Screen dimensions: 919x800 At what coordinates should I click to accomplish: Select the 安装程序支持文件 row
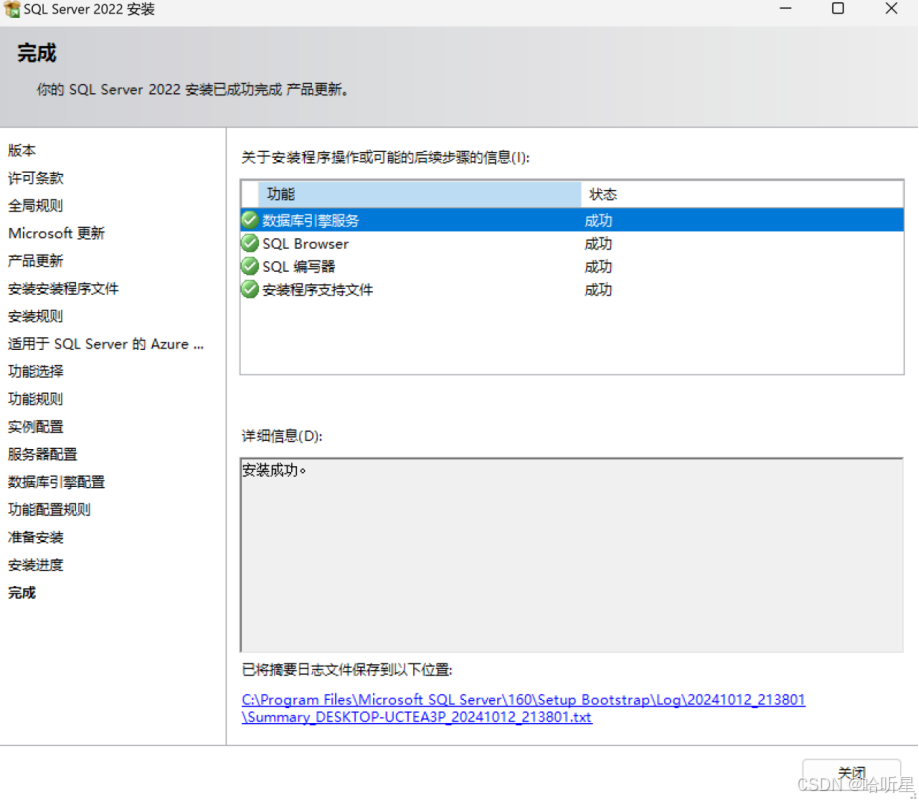(572, 290)
